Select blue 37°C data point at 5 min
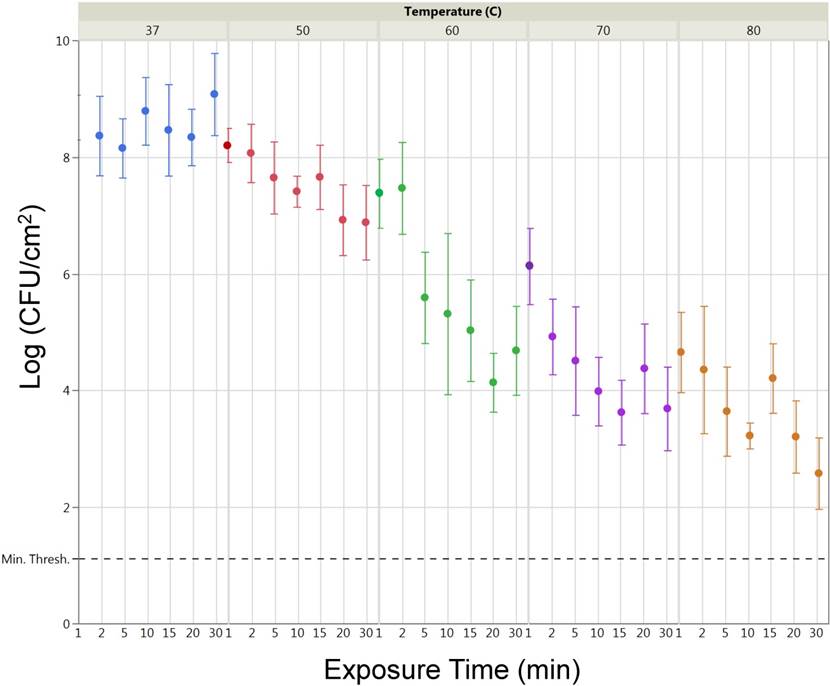 coord(122,148)
